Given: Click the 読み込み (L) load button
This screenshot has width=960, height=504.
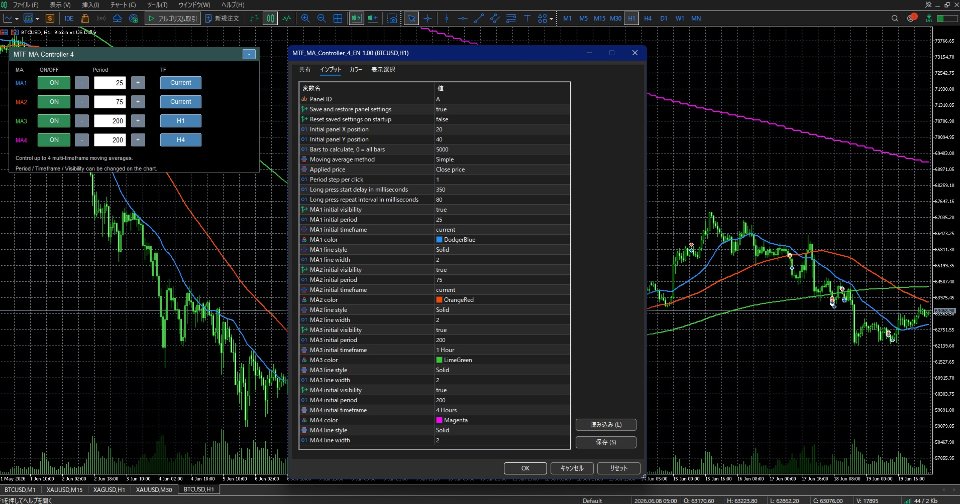Looking at the screenshot, I should [606, 424].
